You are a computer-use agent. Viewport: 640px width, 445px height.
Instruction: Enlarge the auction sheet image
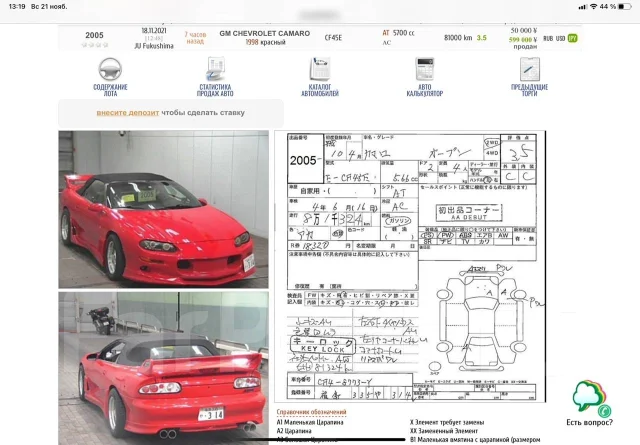pyautogui.click(x=410, y=267)
